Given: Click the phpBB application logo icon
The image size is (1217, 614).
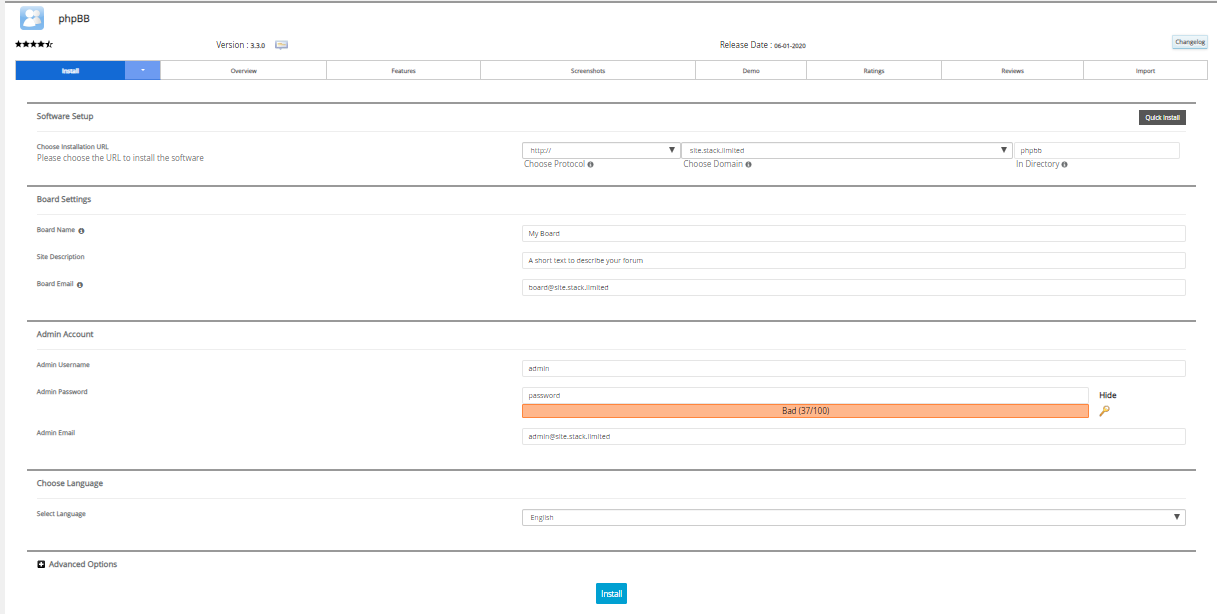Looking at the screenshot, I should (32, 18).
